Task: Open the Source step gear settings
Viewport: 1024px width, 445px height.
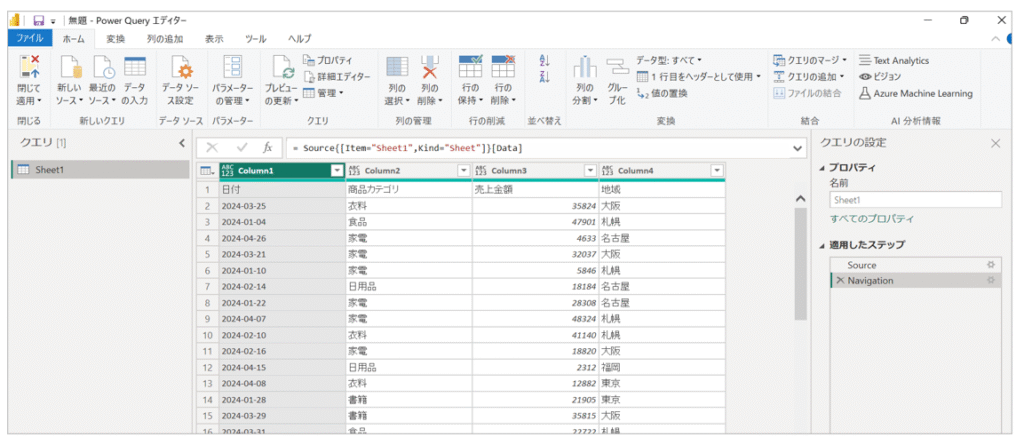Action: tap(991, 265)
